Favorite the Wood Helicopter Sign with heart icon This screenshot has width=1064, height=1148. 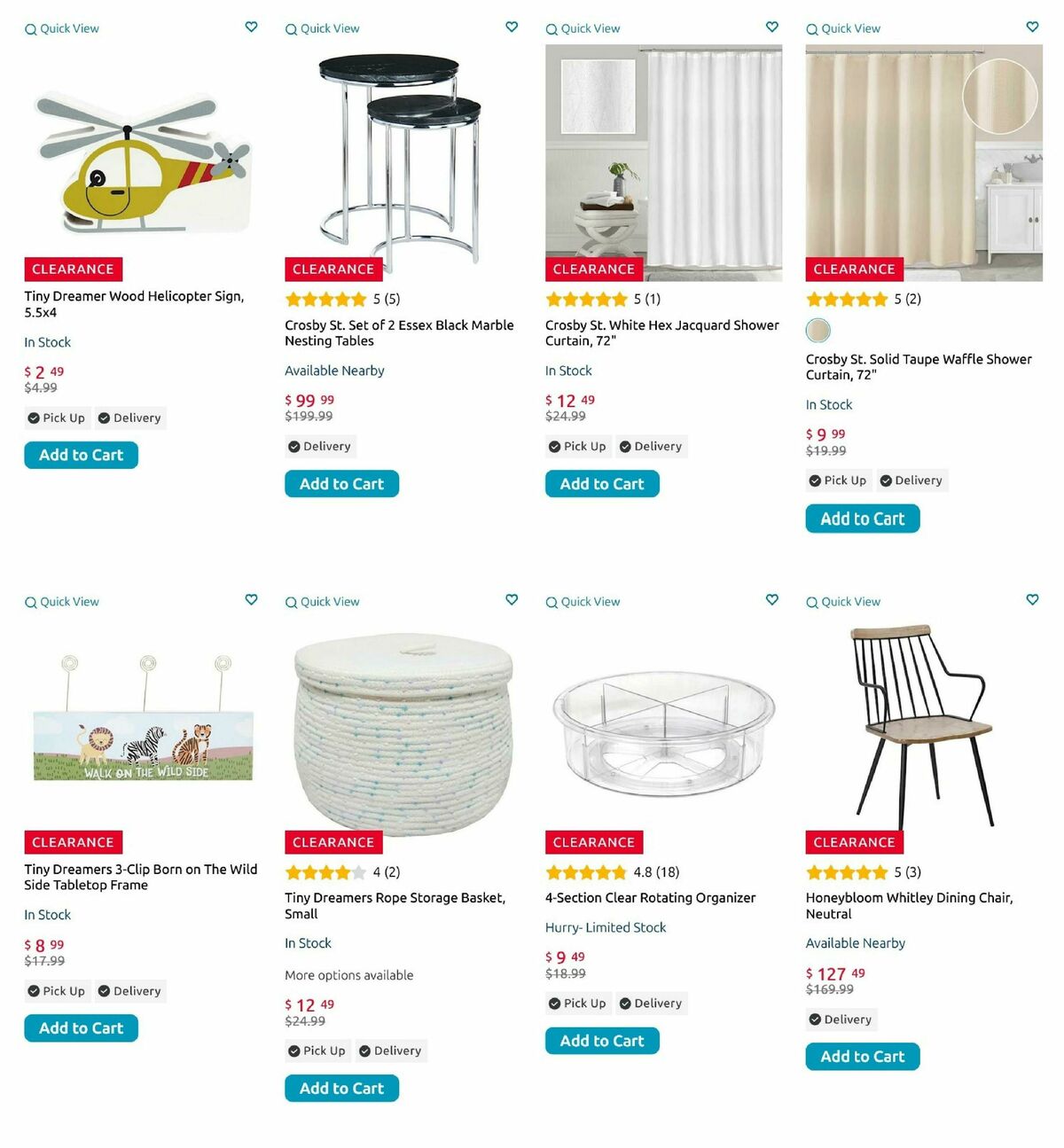(x=252, y=27)
